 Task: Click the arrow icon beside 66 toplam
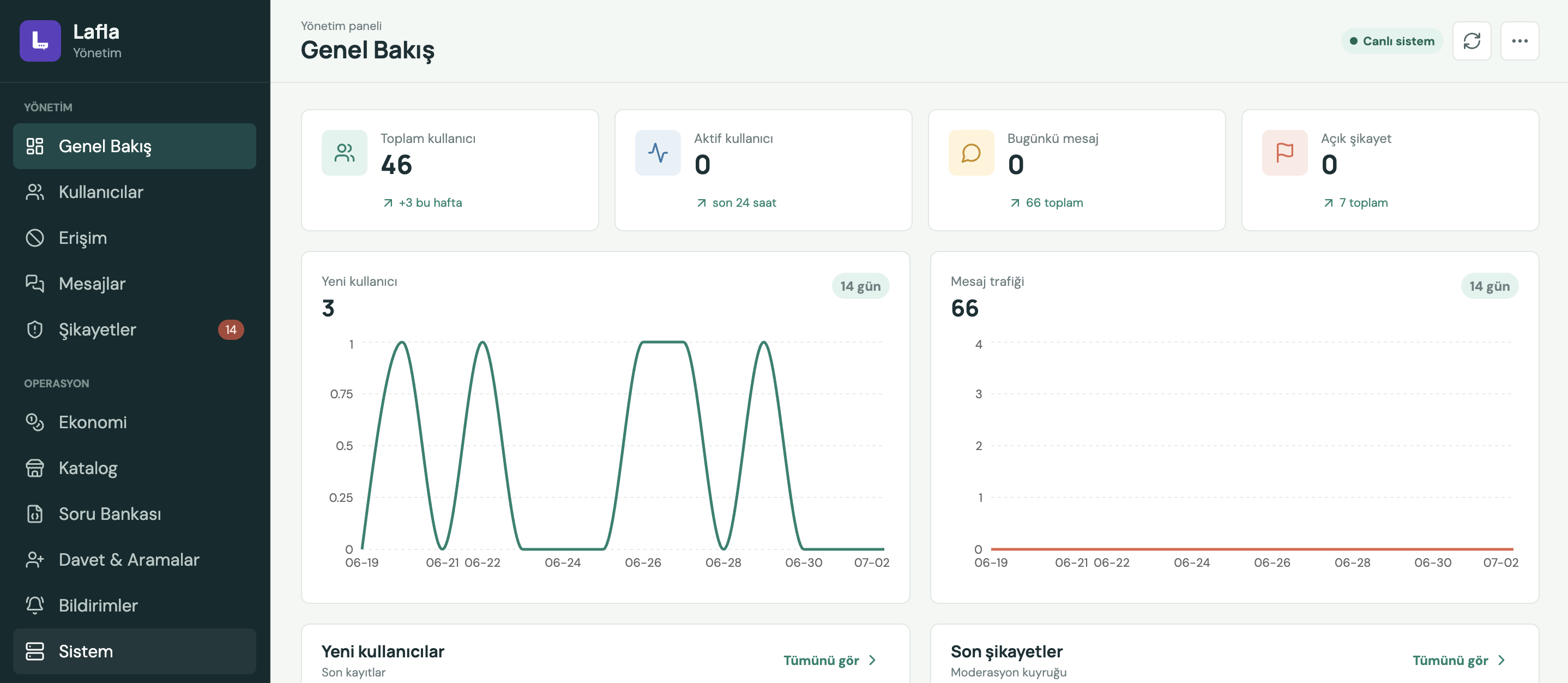click(x=1015, y=203)
